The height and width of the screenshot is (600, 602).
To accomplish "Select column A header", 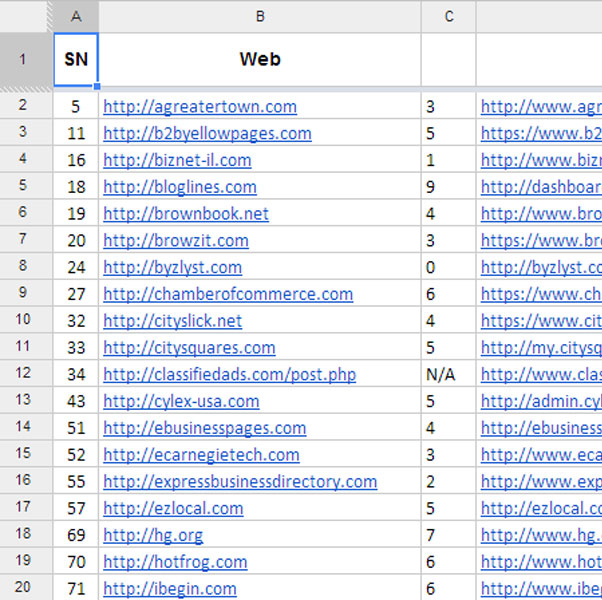I will pos(76,16).
